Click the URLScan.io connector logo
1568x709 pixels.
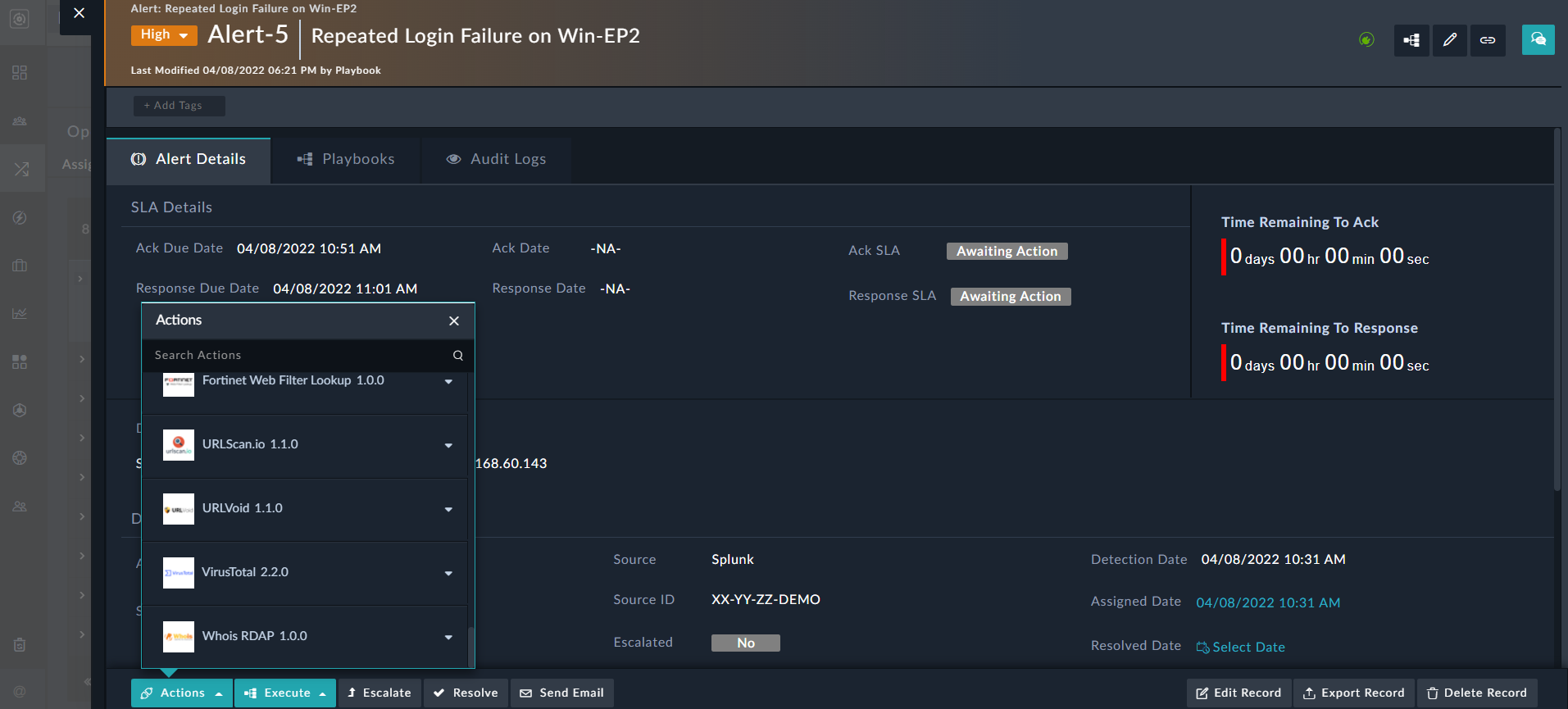(x=179, y=445)
